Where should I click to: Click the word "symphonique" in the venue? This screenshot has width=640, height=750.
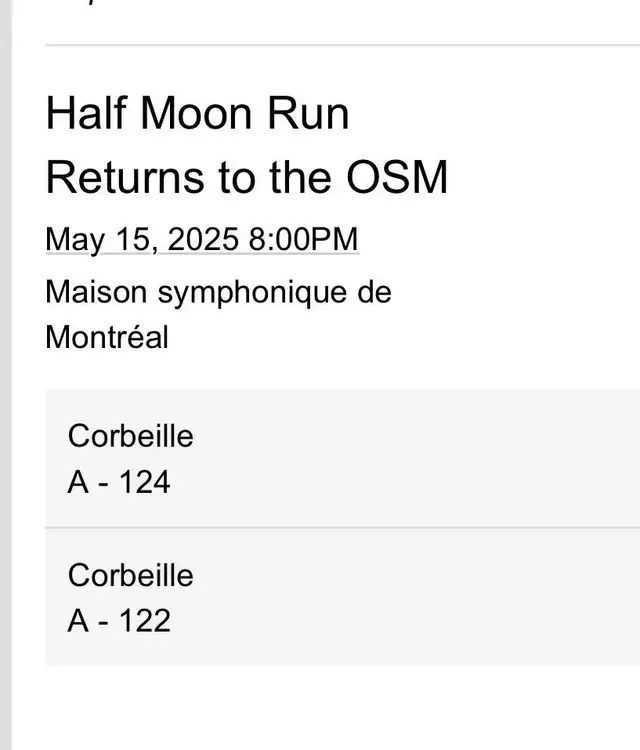[252, 293]
